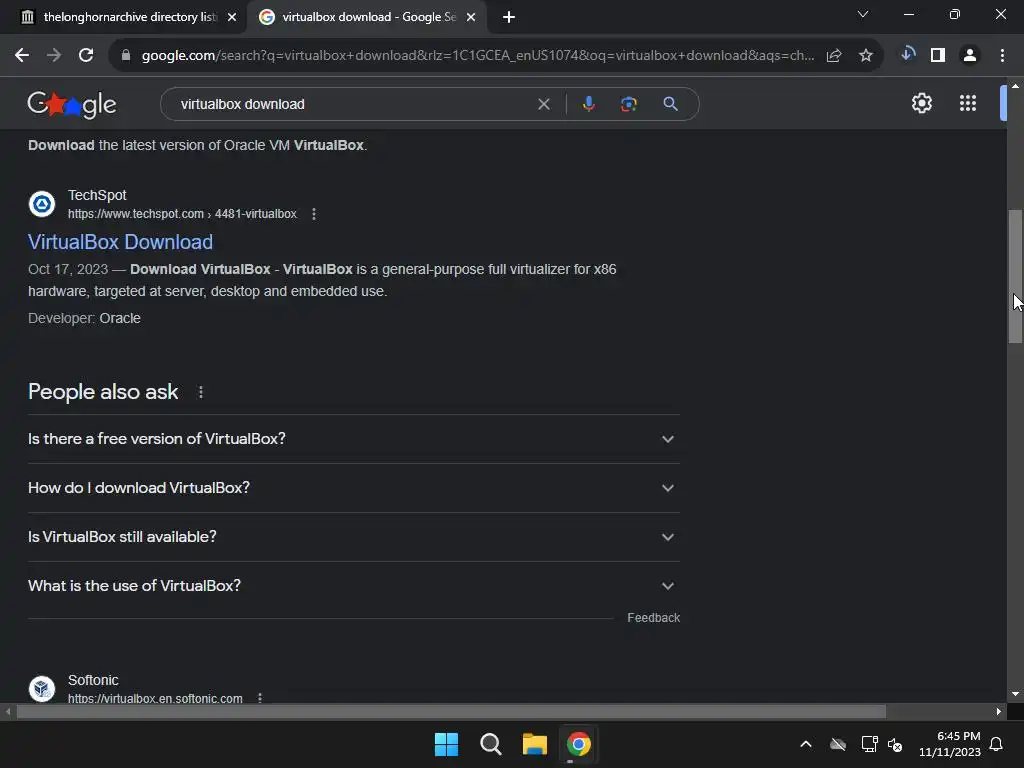The width and height of the screenshot is (1024, 768).
Task: Open a new browser tab
Action: coord(509,17)
